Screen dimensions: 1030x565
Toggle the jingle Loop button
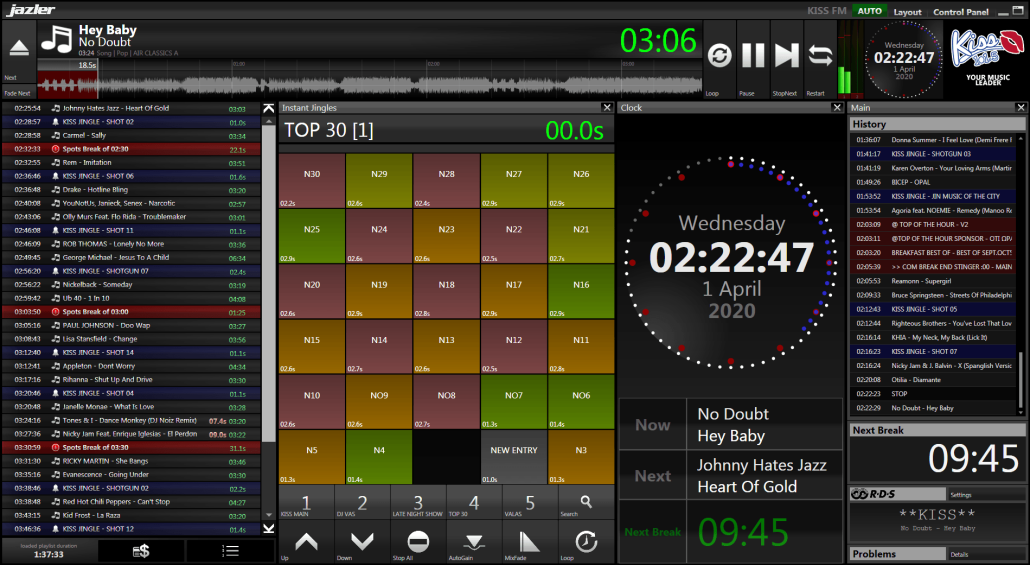pos(586,543)
